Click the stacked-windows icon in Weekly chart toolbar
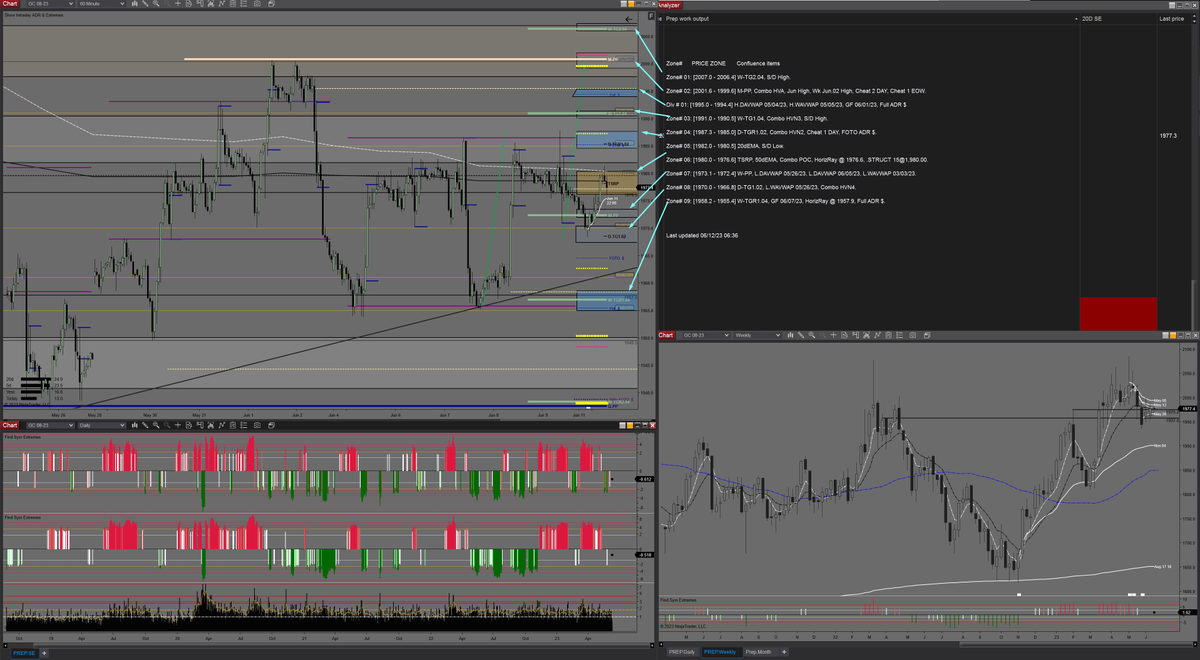The width and height of the screenshot is (1200, 660). coord(927,334)
